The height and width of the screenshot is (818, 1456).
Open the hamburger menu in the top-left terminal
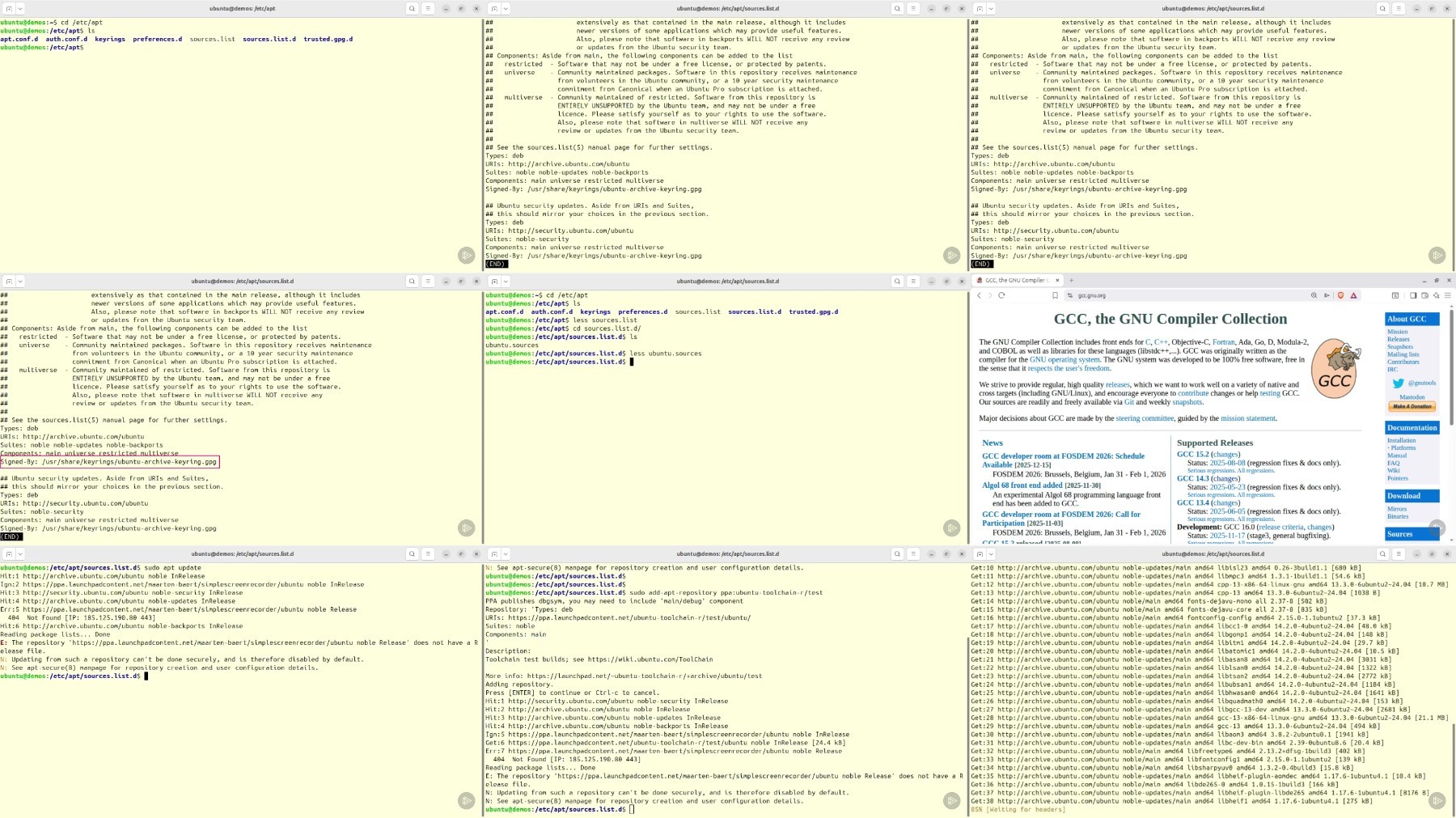click(x=428, y=8)
